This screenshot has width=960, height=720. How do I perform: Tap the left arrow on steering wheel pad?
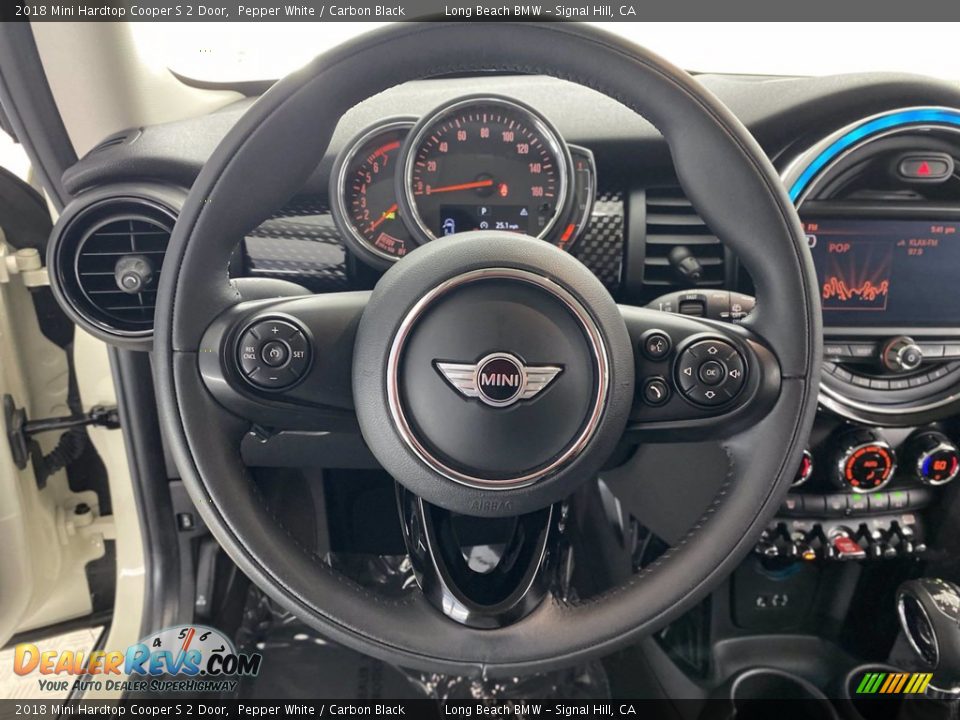click(x=687, y=372)
